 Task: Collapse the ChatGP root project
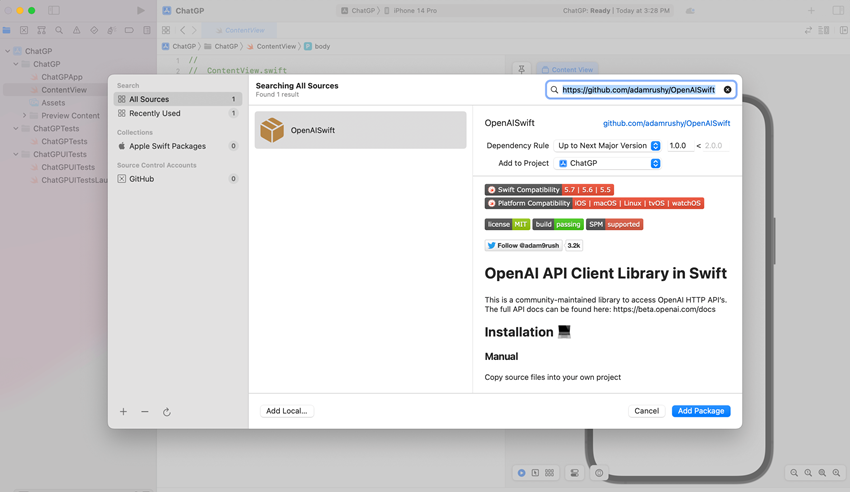click(8, 51)
